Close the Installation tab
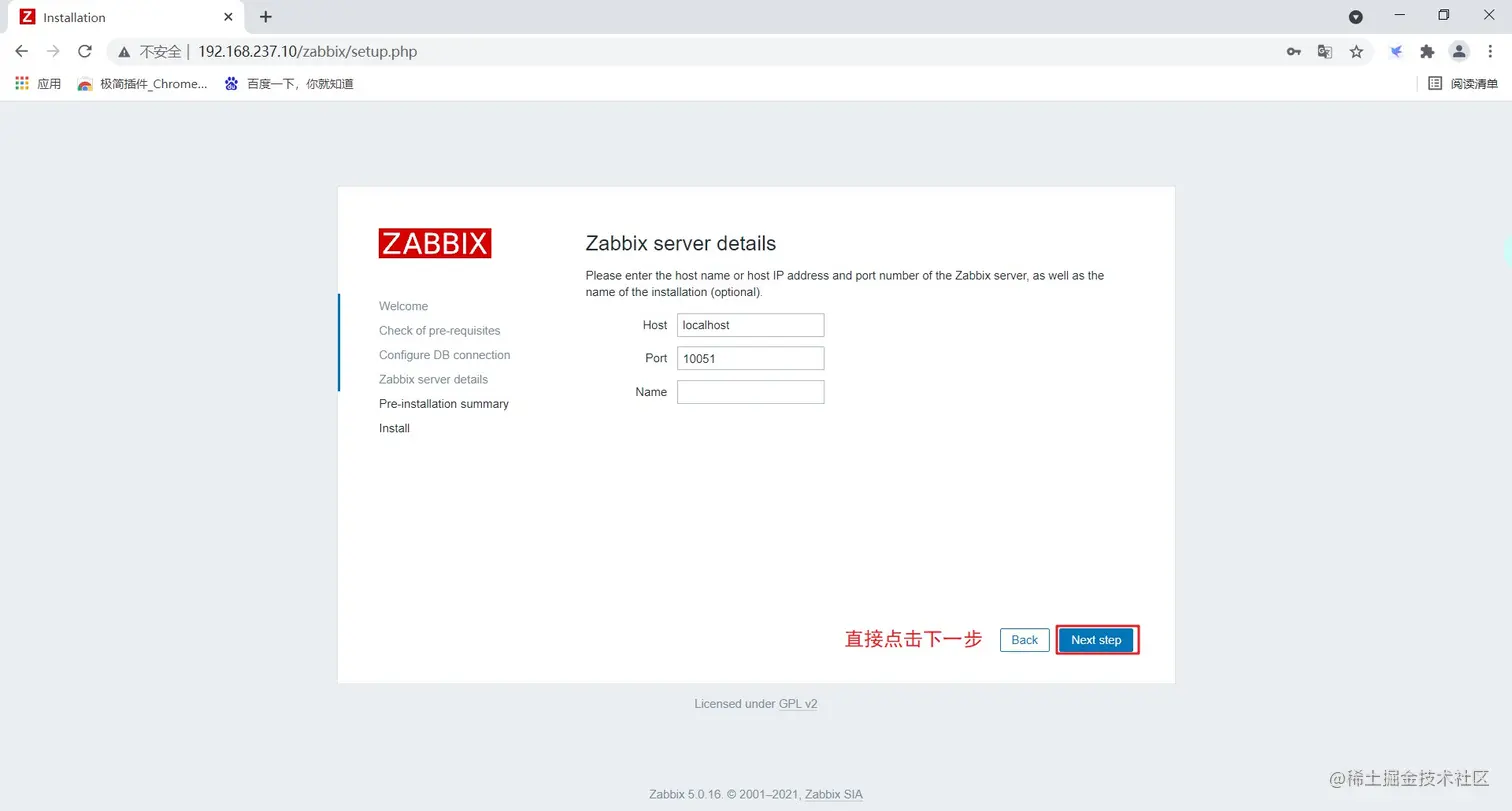 (x=228, y=17)
